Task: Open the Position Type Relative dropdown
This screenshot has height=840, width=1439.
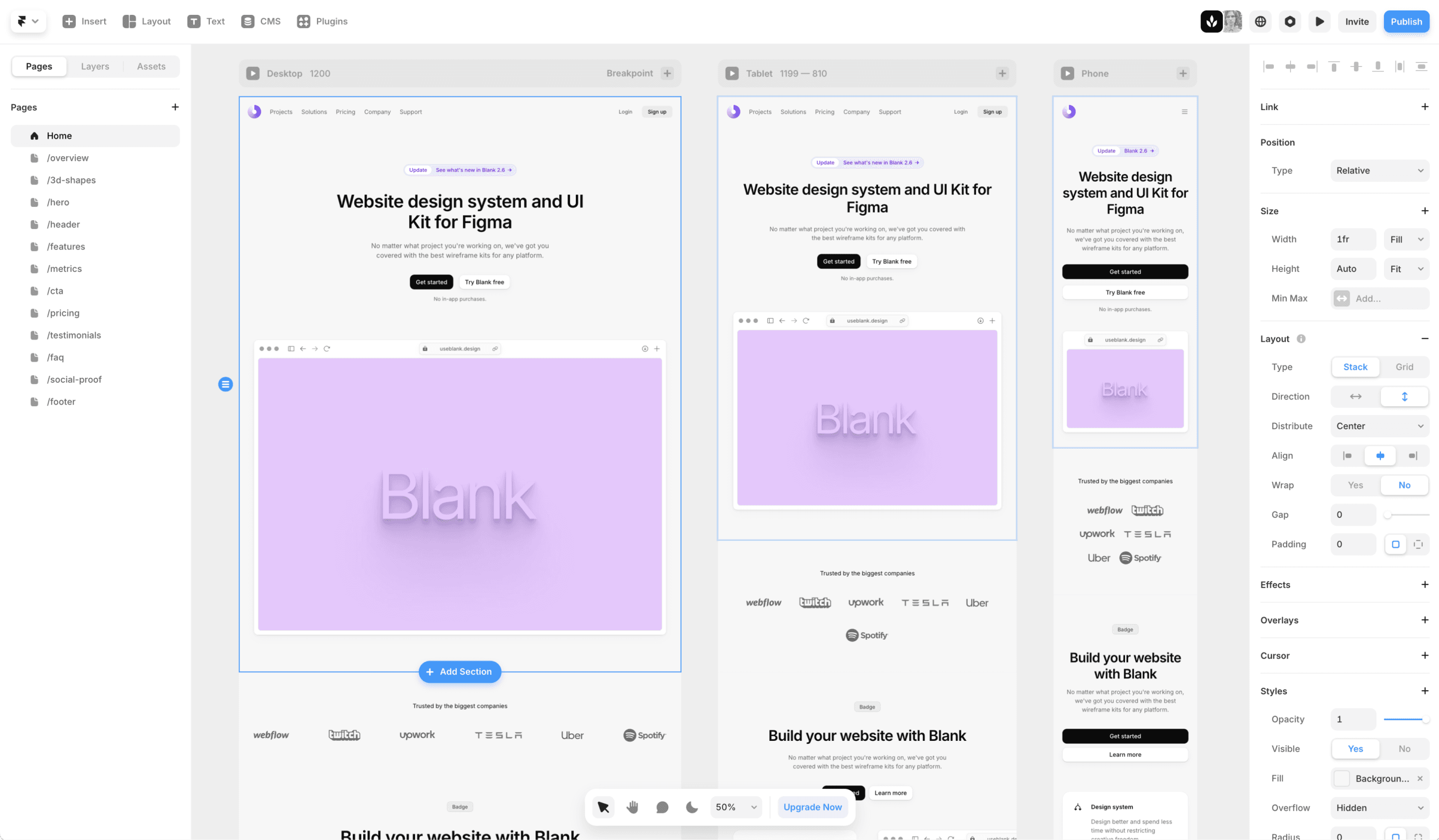Action: (1379, 170)
